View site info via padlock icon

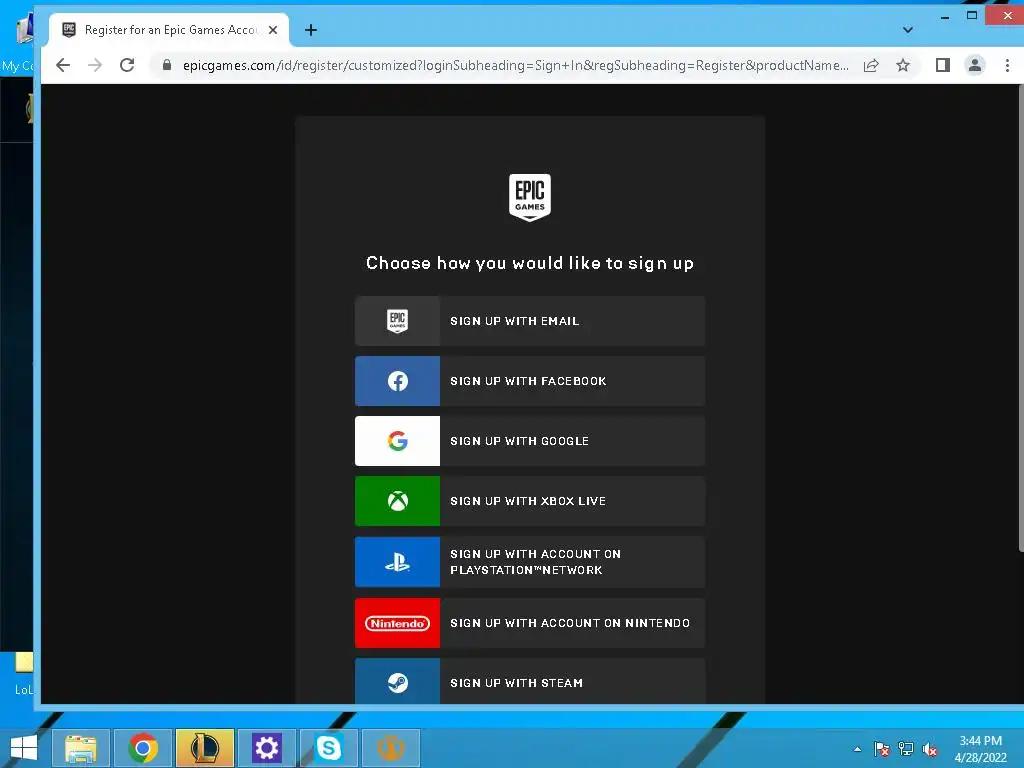tap(167, 65)
